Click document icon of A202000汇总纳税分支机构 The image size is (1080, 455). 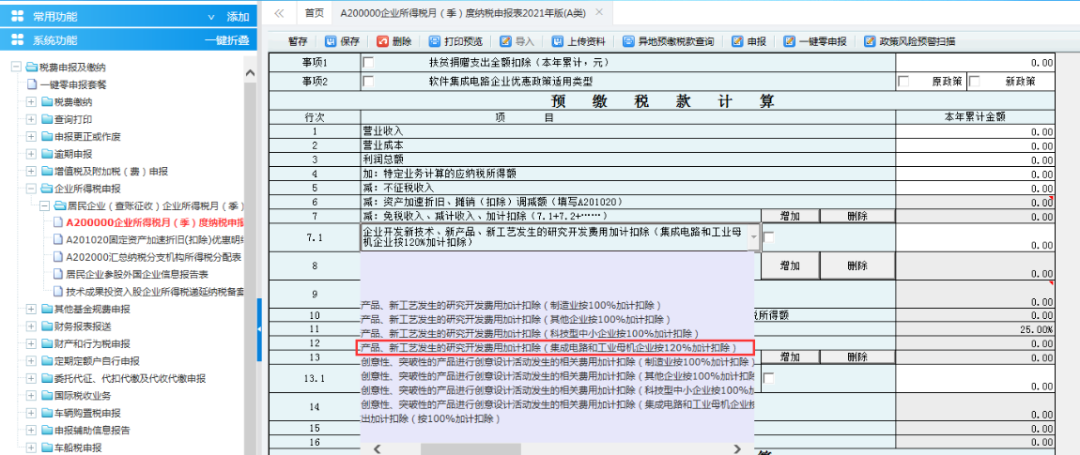point(59,257)
